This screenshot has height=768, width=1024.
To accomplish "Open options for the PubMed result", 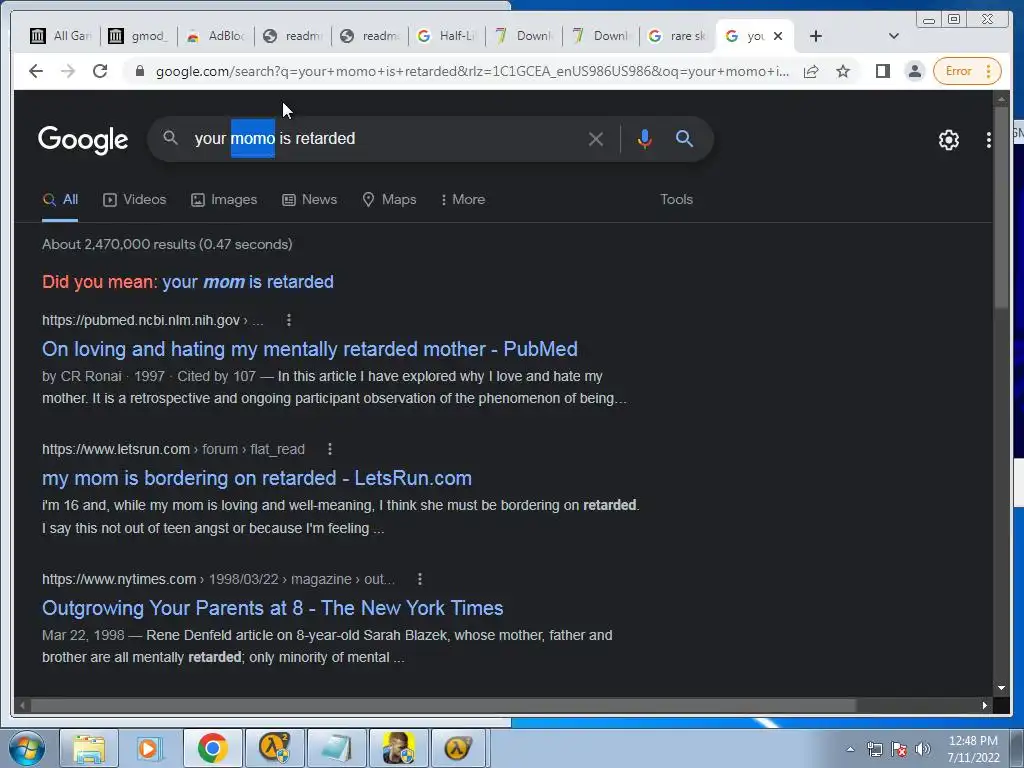I will (x=289, y=320).
